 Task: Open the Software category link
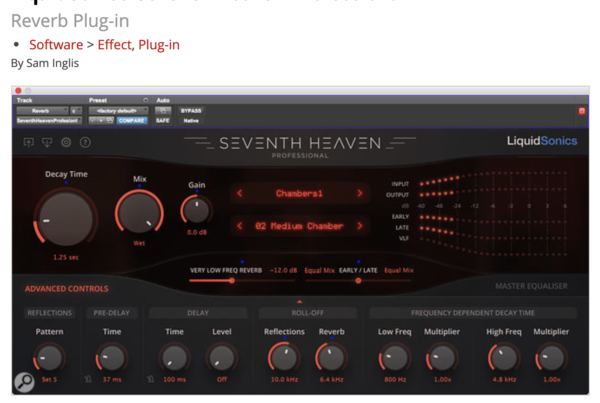click(x=56, y=45)
